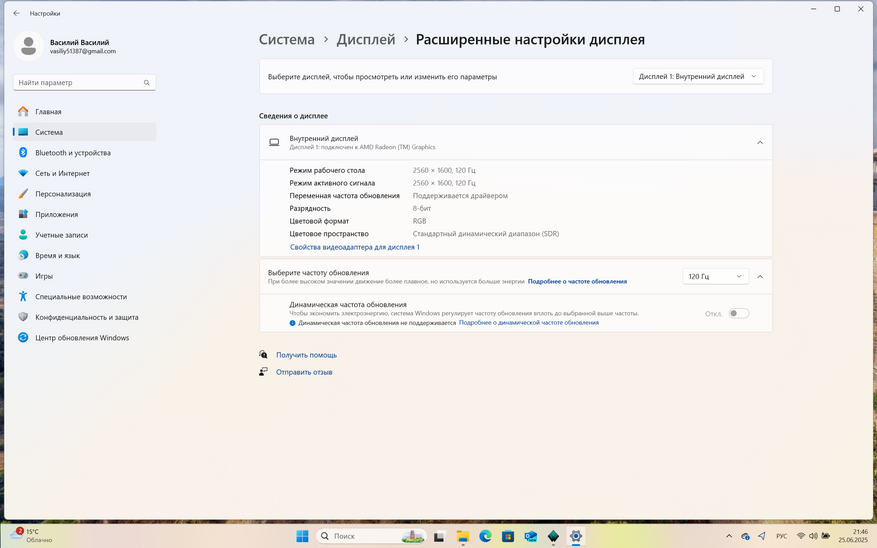The height and width of the screenshot is (548, 877).
Task: Click the Игры gamepad icon
Action: point(23,276)
